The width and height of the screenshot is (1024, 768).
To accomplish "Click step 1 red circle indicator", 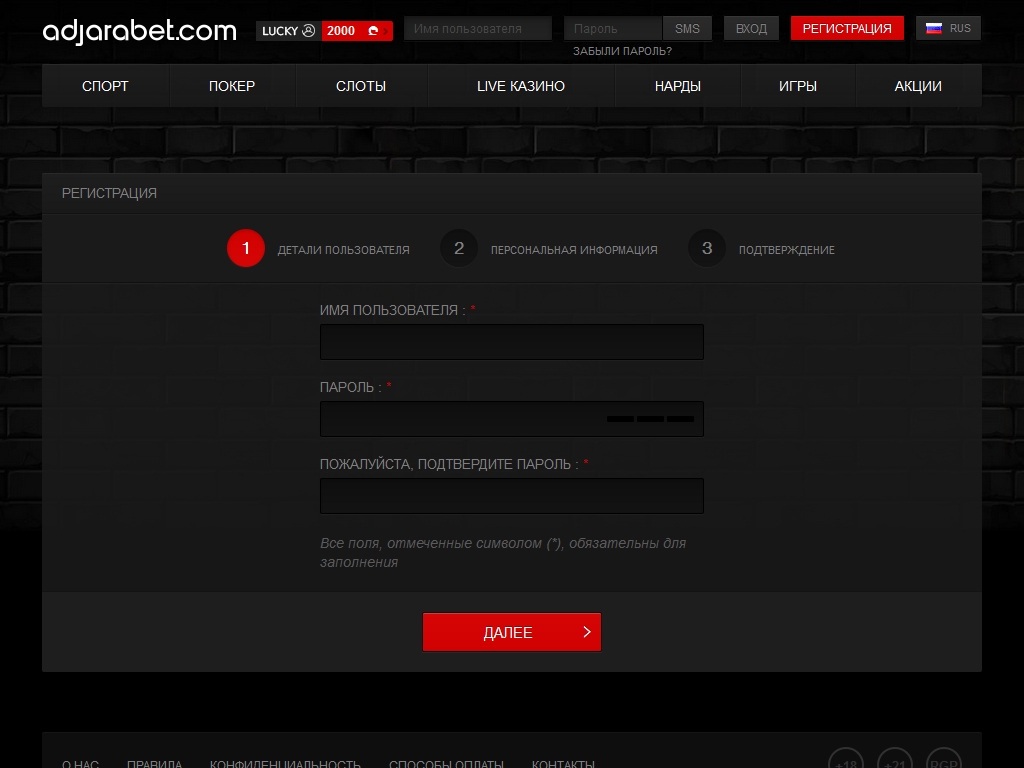I will click(246, 249).
